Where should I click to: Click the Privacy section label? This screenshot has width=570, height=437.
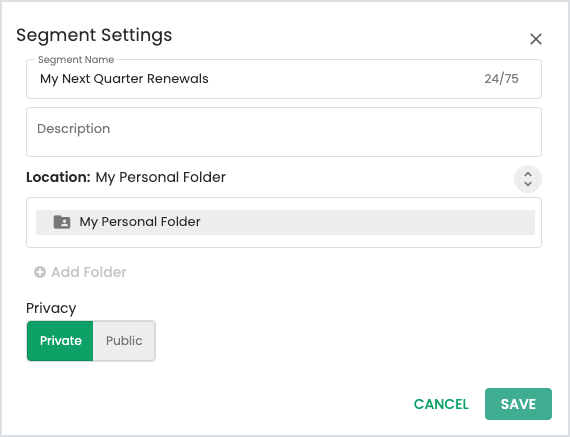click(51, 308)
